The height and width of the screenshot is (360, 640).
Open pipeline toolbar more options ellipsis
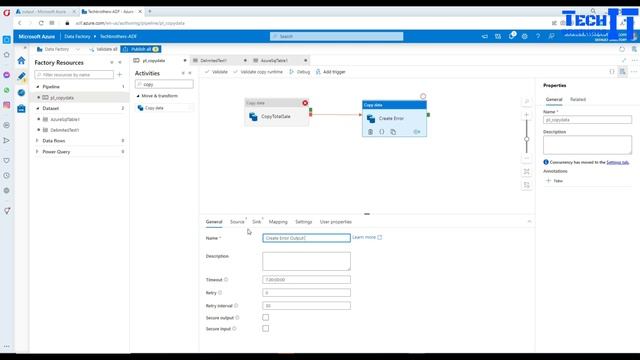click(634, 72)
